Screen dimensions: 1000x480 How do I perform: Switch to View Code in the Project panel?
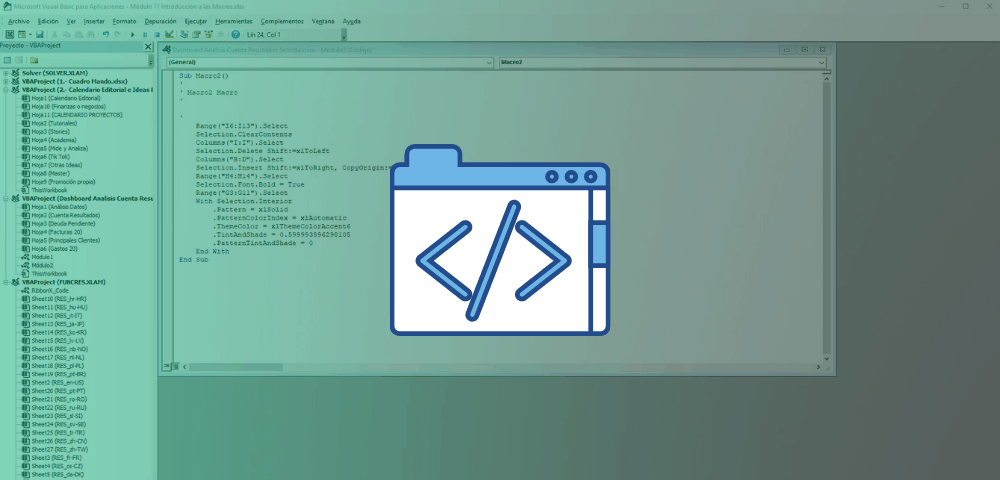(x=7, y=60)
